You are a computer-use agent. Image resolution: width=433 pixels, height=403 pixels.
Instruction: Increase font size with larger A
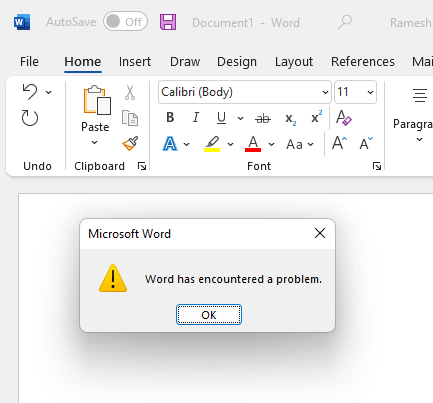340,143
